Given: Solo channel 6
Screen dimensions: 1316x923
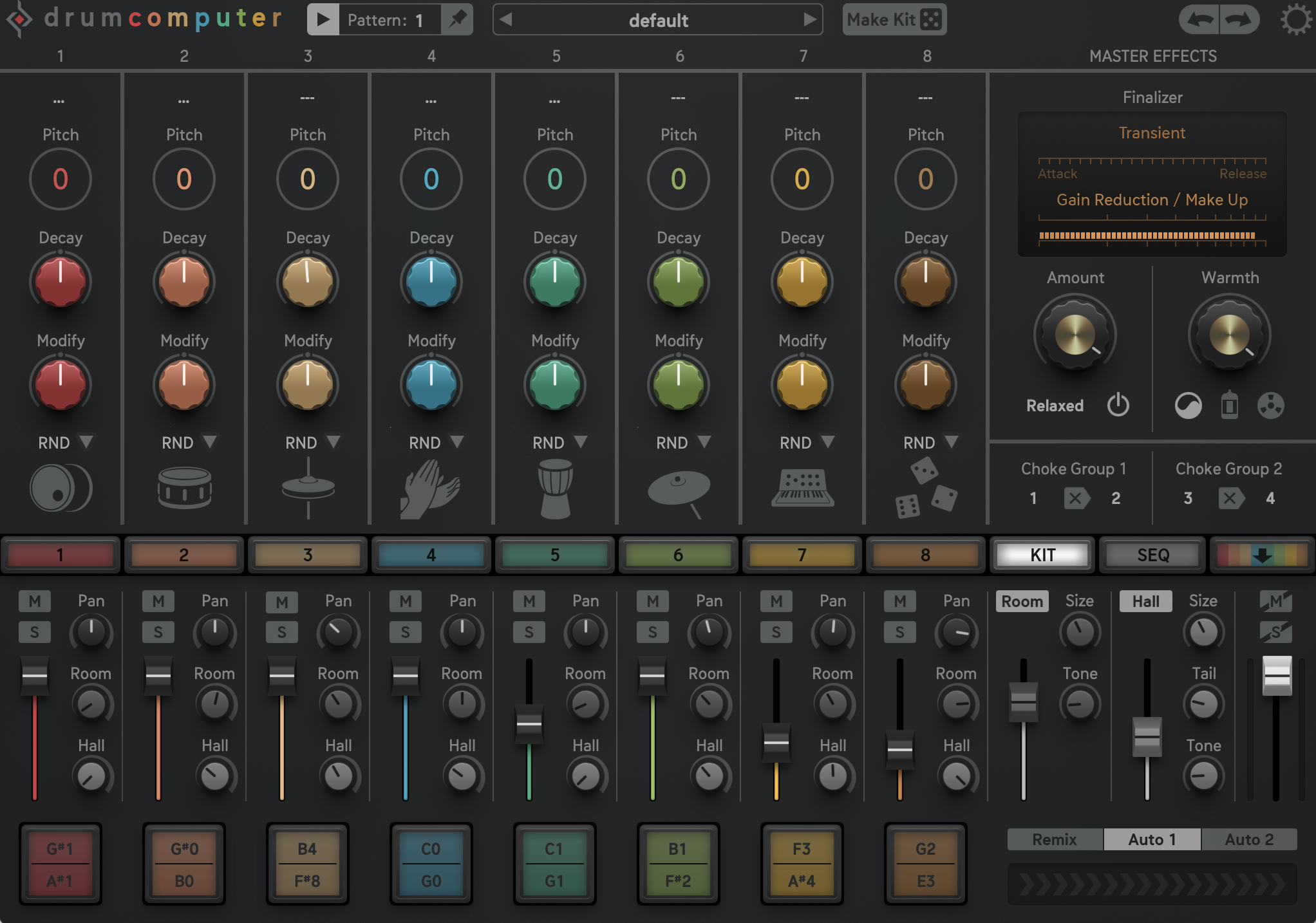Looking at the screenshot, I should coord(653,632).
